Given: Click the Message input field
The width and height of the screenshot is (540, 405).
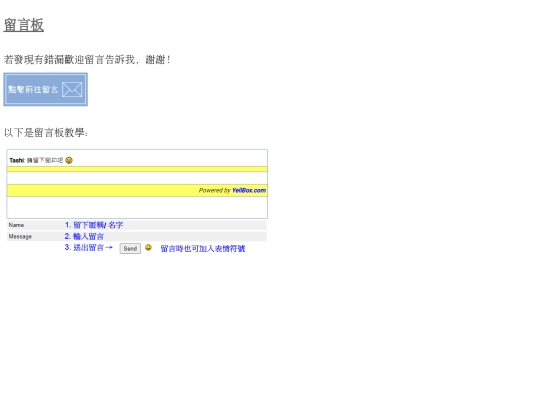Looking at the screenshot, I should (x=137, y=237).
